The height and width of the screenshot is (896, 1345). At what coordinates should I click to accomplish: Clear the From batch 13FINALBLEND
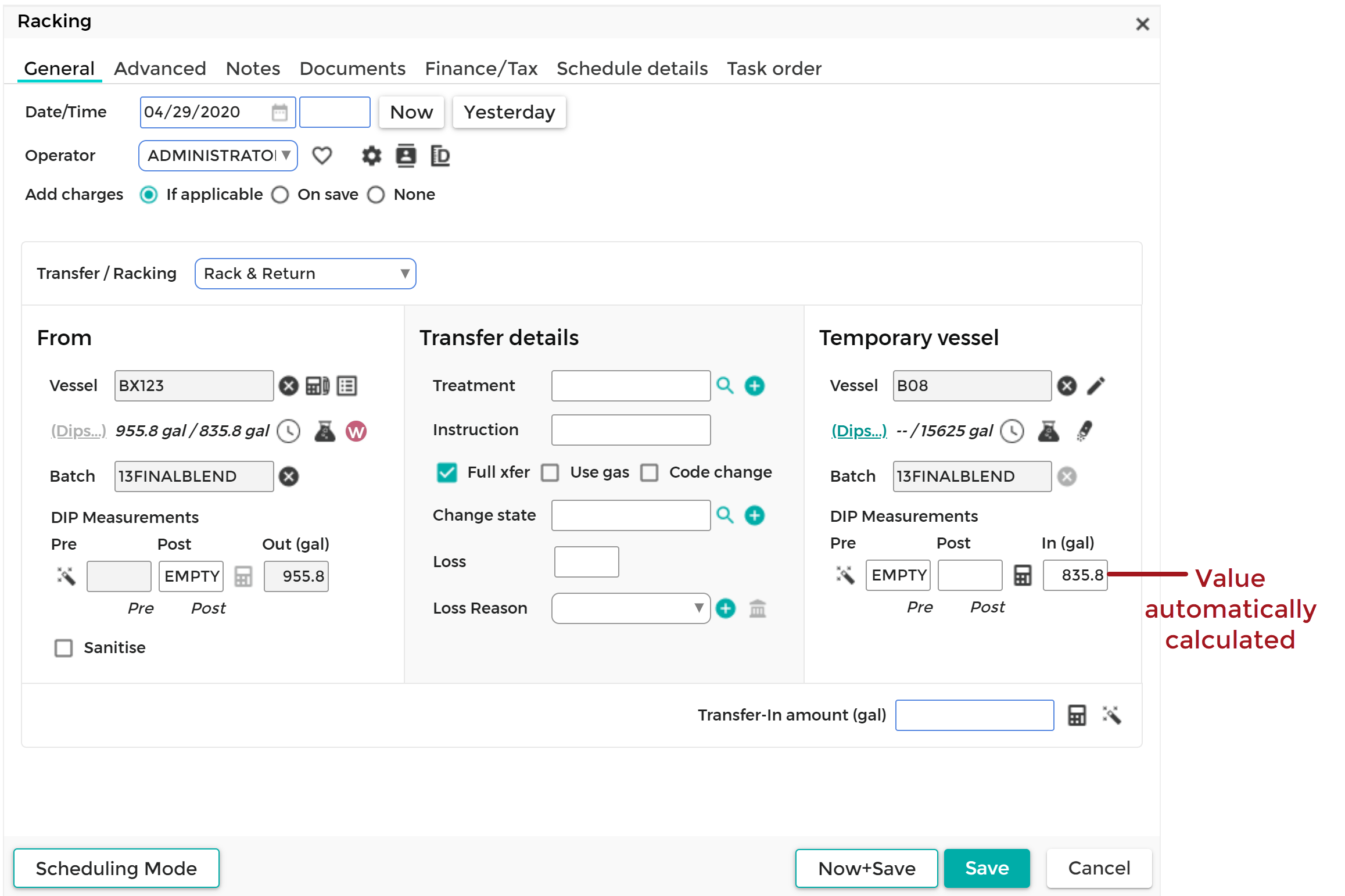[288, 476]
